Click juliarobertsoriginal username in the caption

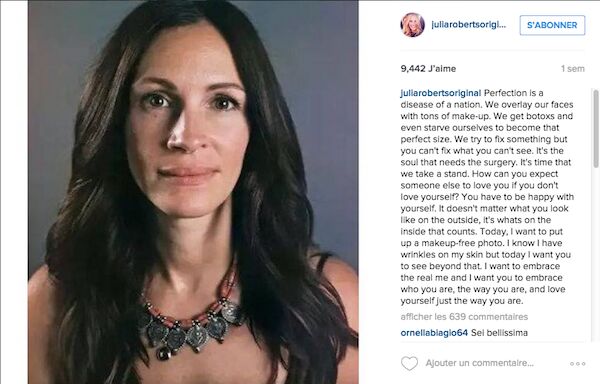pyautogui.click(x=440, y=93)
